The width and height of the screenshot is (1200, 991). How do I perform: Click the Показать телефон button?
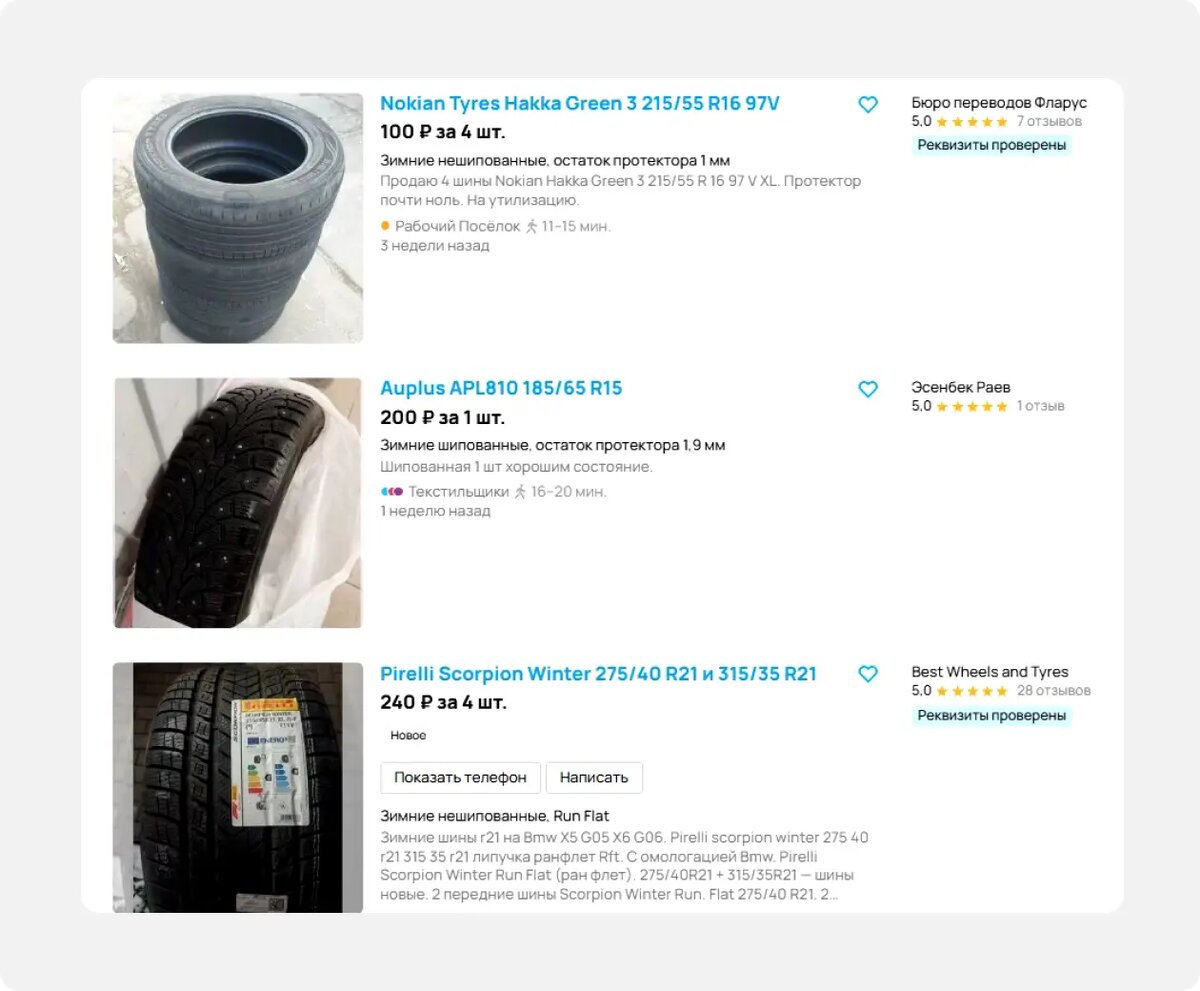coord(460,777)
